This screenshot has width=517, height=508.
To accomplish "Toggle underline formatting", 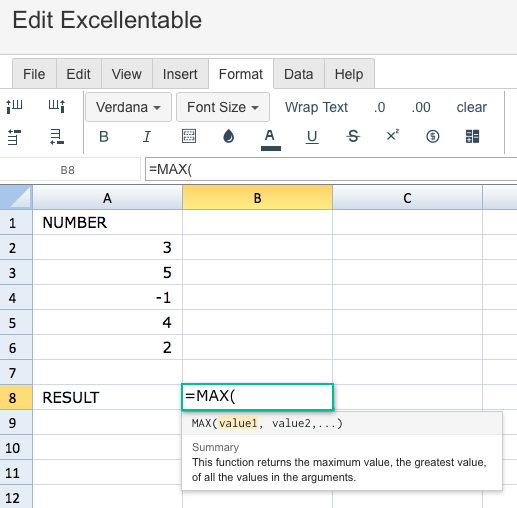I will coord(312,137).
